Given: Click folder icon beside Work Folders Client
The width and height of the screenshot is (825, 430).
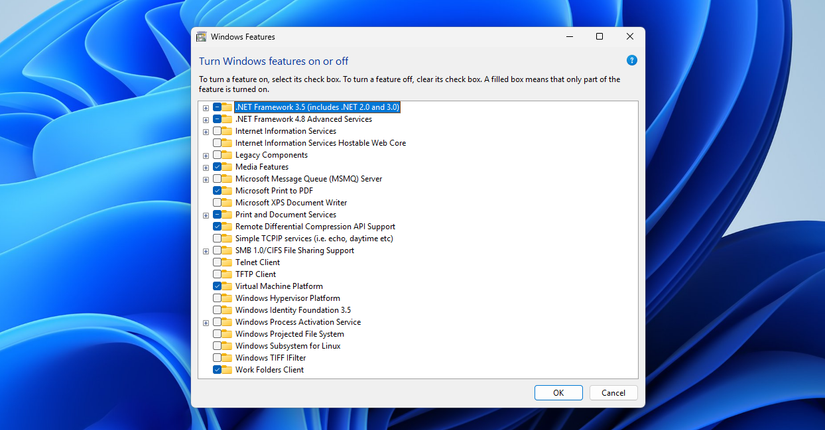Looking at the screenshot, I should tap(227, 369).
